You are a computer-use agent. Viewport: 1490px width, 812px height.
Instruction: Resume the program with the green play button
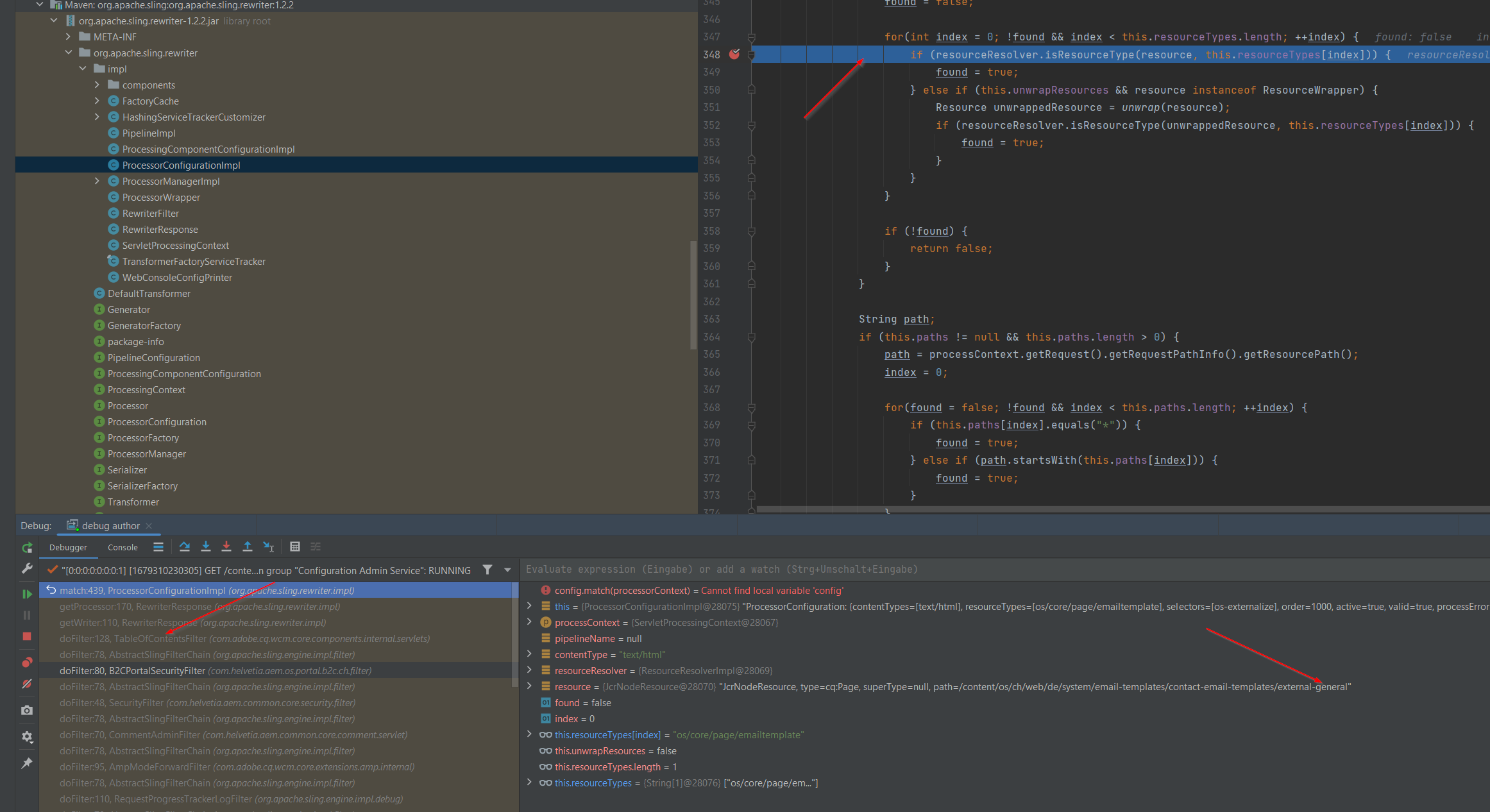click(27, 594)
